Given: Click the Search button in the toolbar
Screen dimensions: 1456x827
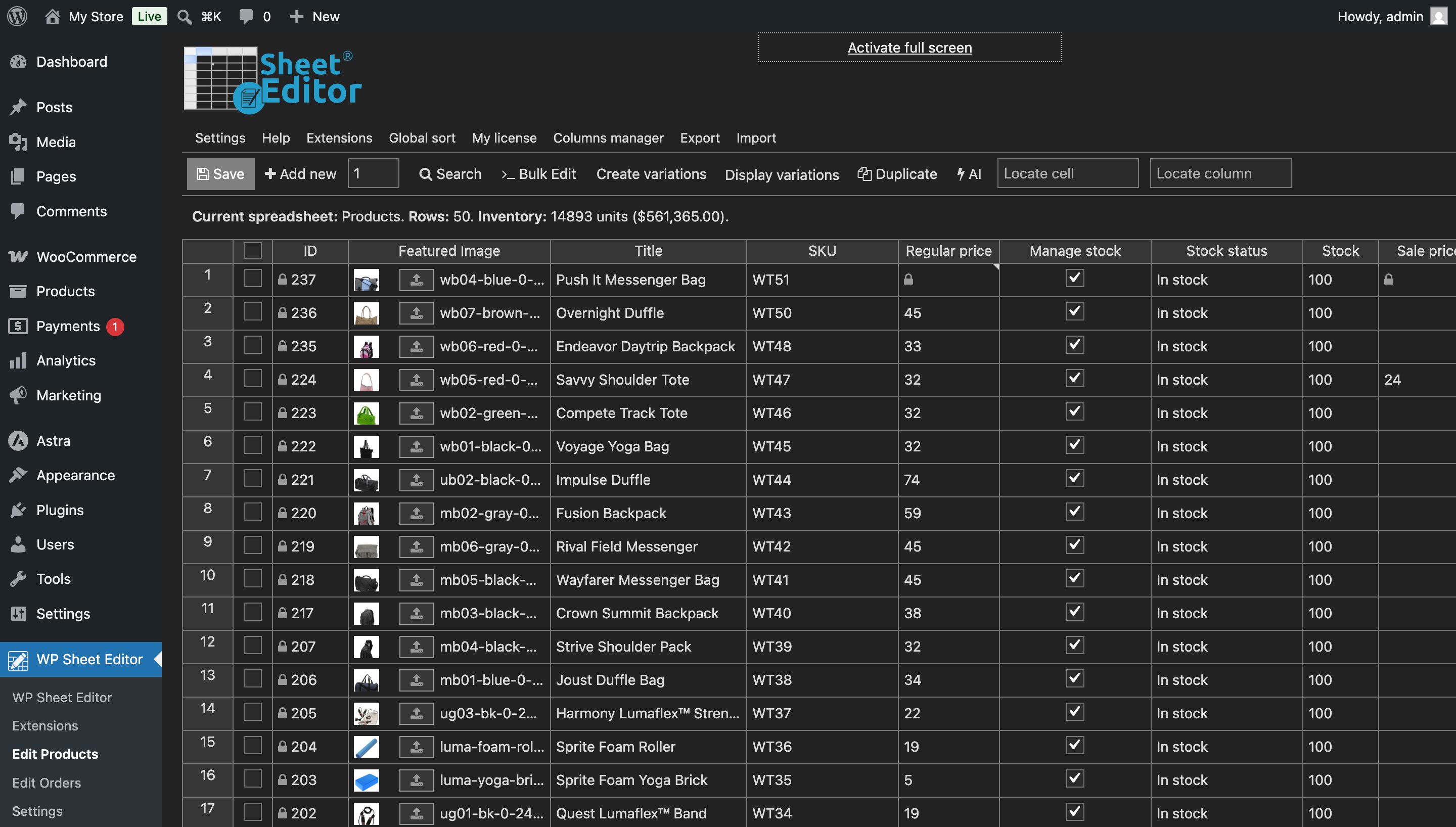Looking at the screenshot, I should coord(450,174).
